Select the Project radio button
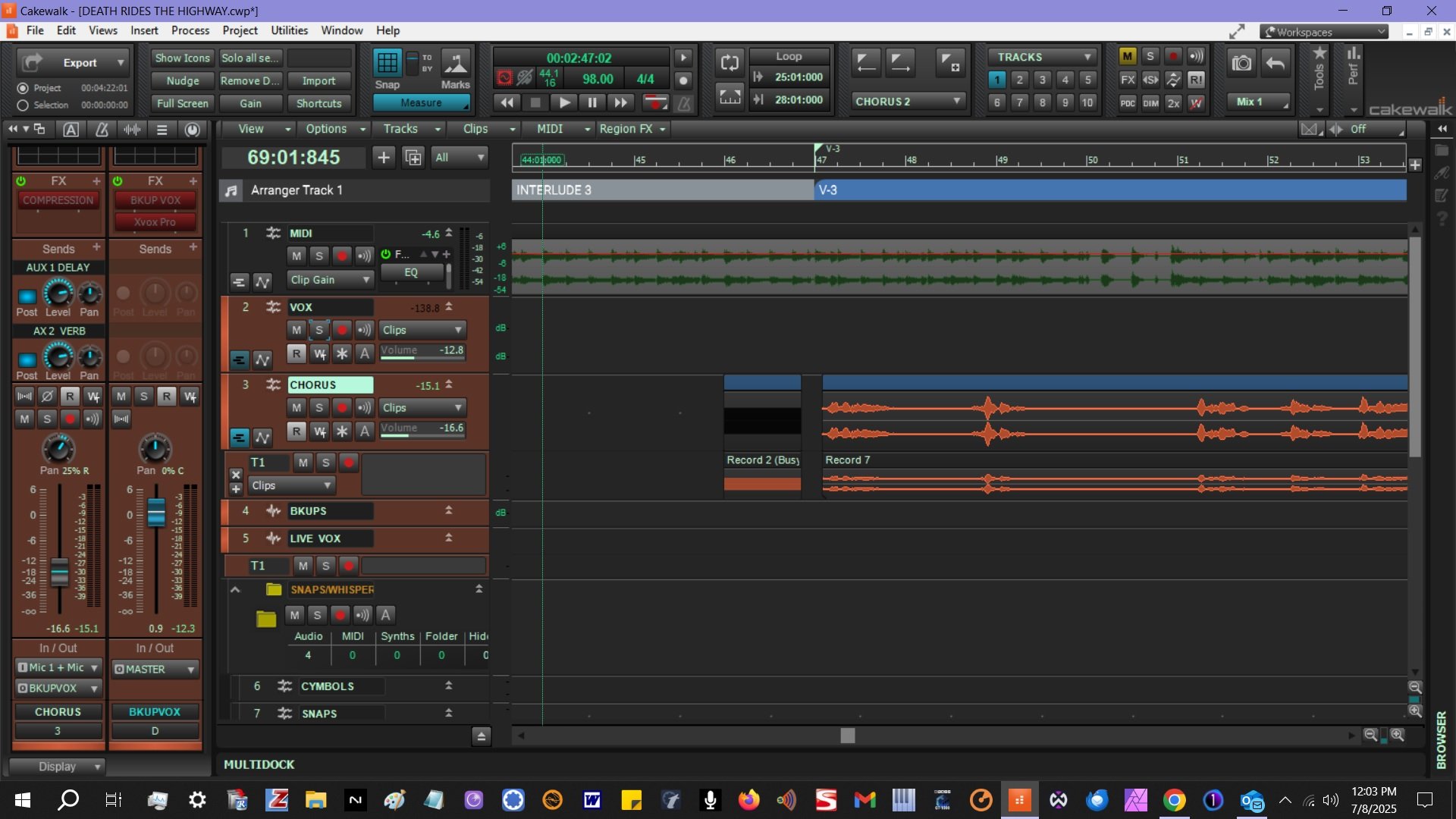Image resolution: width=1456 pixels, height=819 pixels. point(23,88)
